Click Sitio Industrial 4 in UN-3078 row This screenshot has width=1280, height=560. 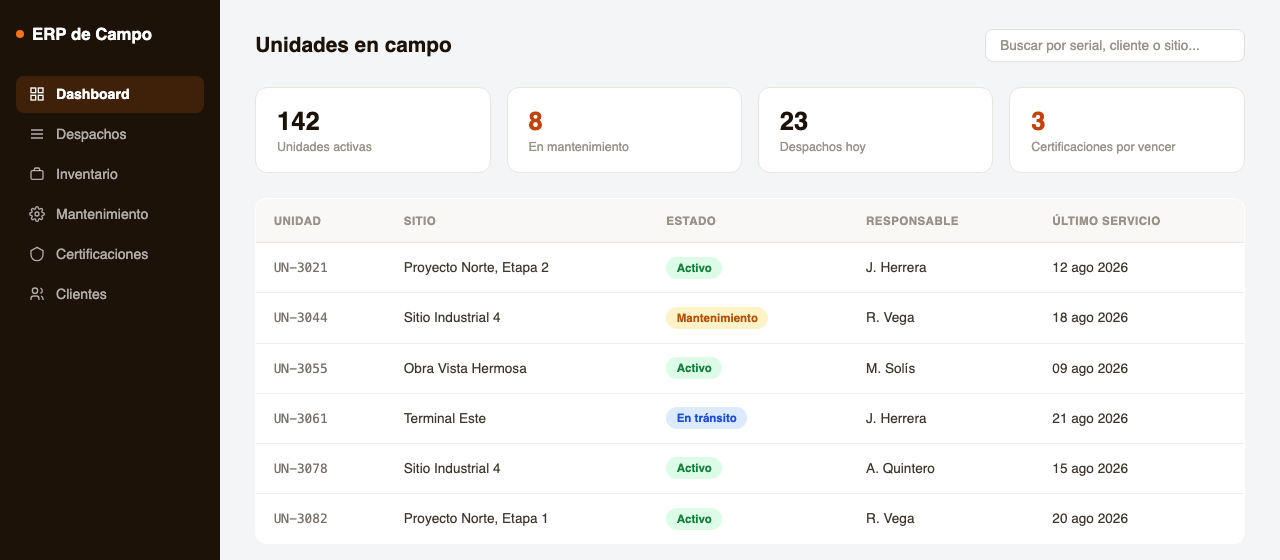[x=452, y=468]
